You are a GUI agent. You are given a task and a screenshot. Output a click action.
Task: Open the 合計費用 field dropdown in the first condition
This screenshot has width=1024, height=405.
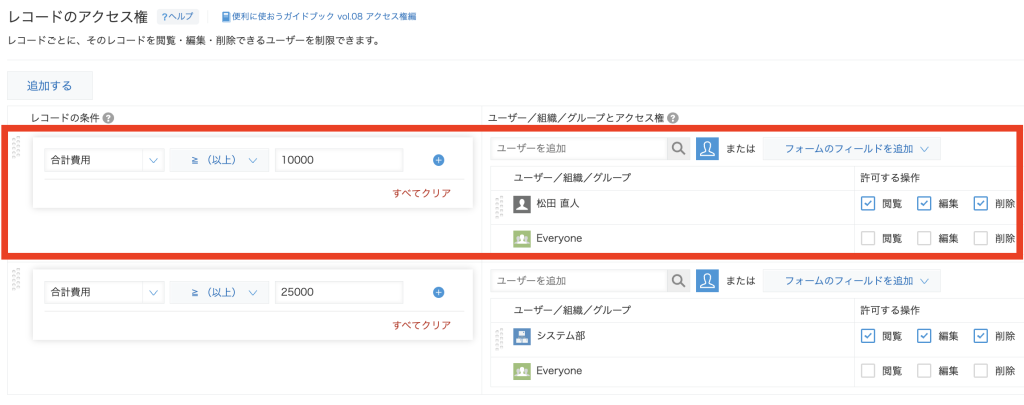104,160
